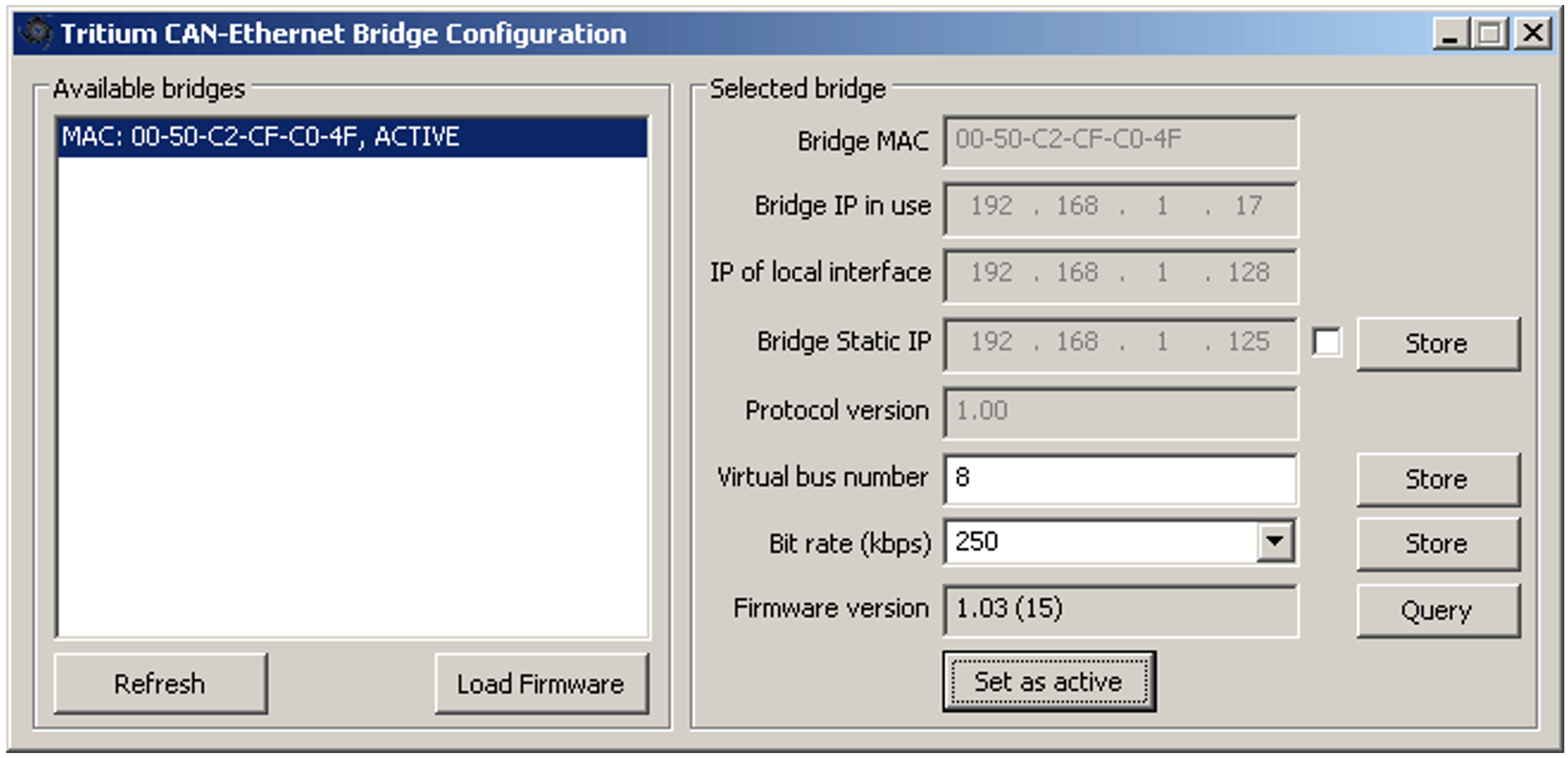This screenshot has height=758, width=1568.
Task: Click the Bridge MAC text field
Action: (x=1120, y=141)
